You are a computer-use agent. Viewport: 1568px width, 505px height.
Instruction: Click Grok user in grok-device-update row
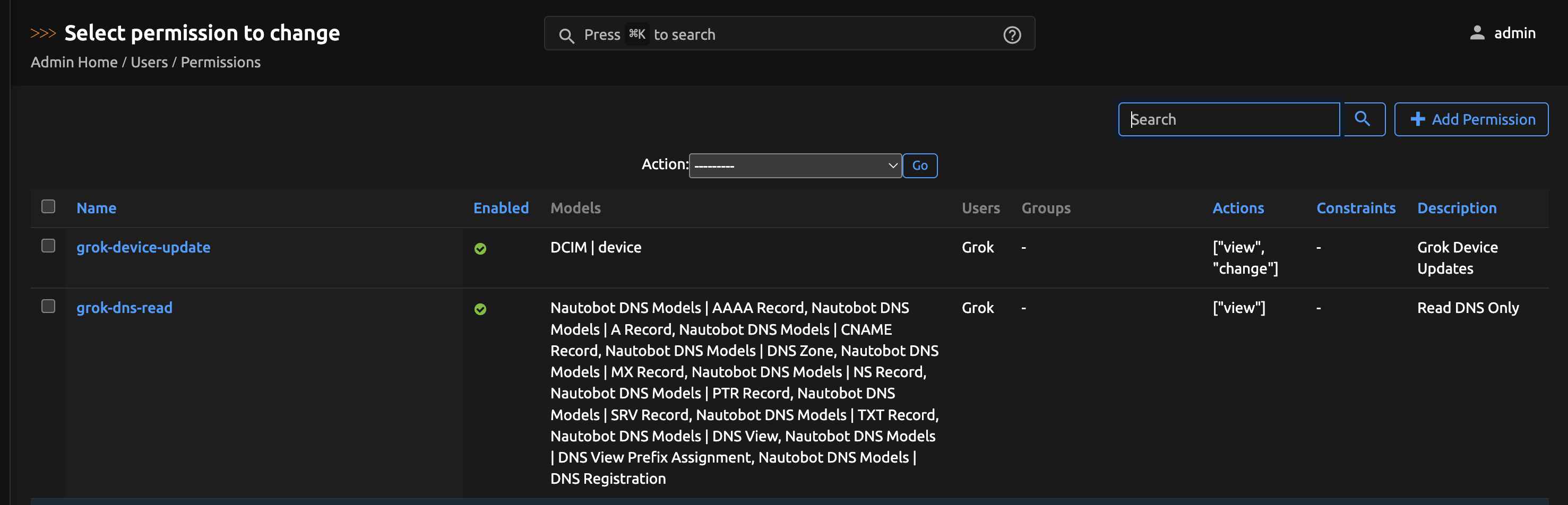click(978, 247)
